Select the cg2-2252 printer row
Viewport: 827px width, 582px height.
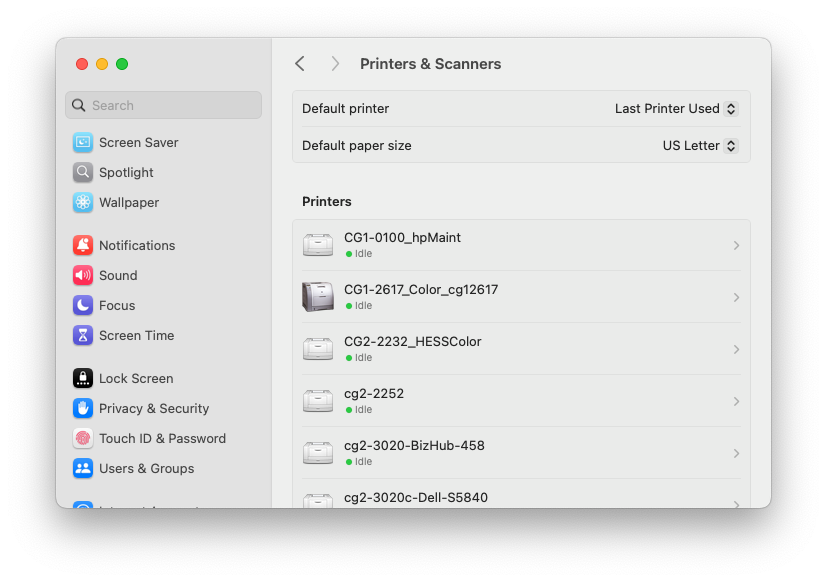(x=374, y=394)
